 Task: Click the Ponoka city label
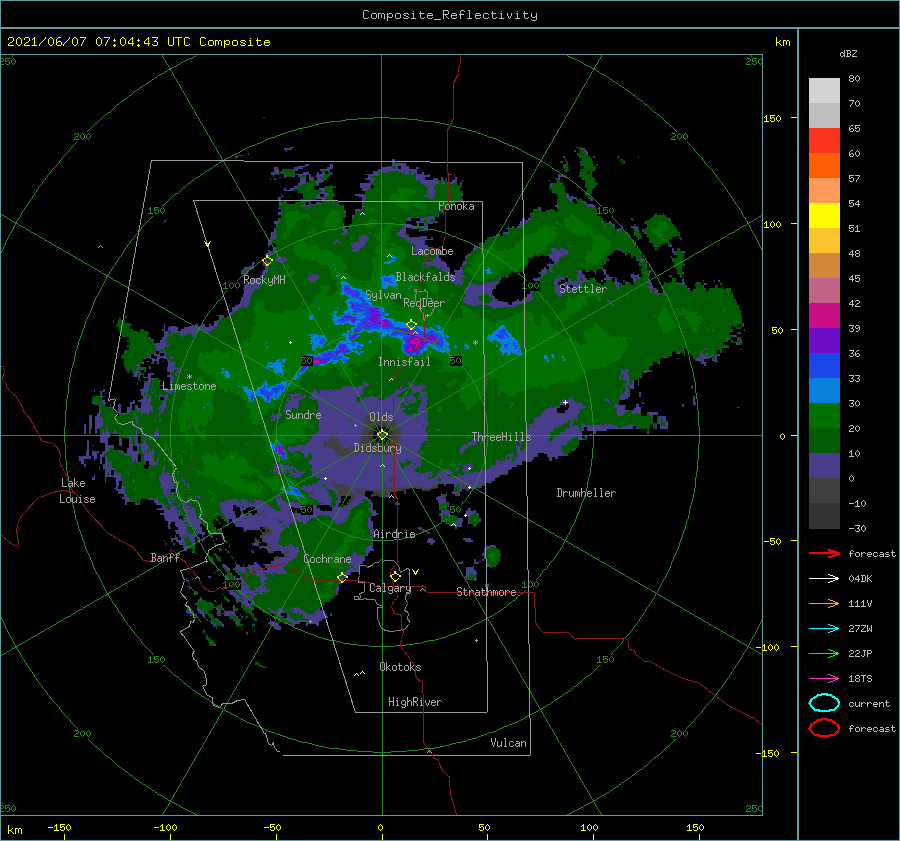point(456,206)
